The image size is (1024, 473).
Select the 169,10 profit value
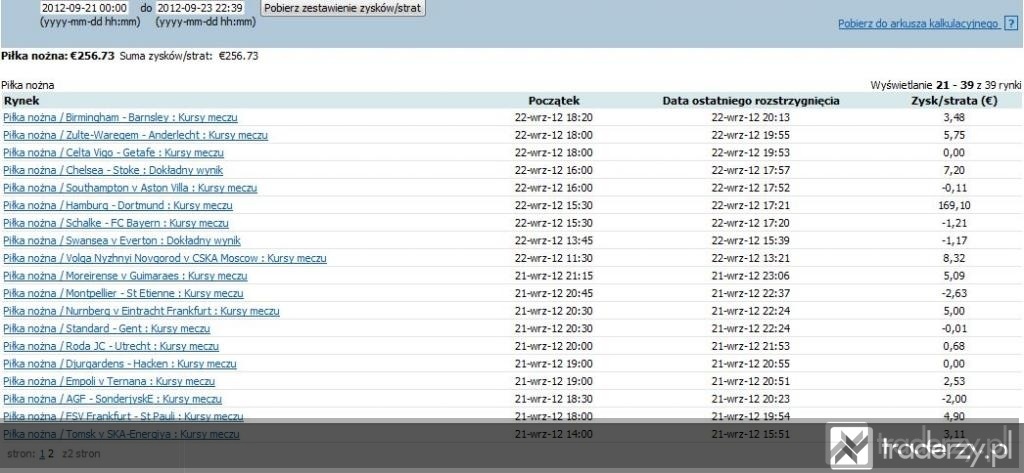(954, 206)
